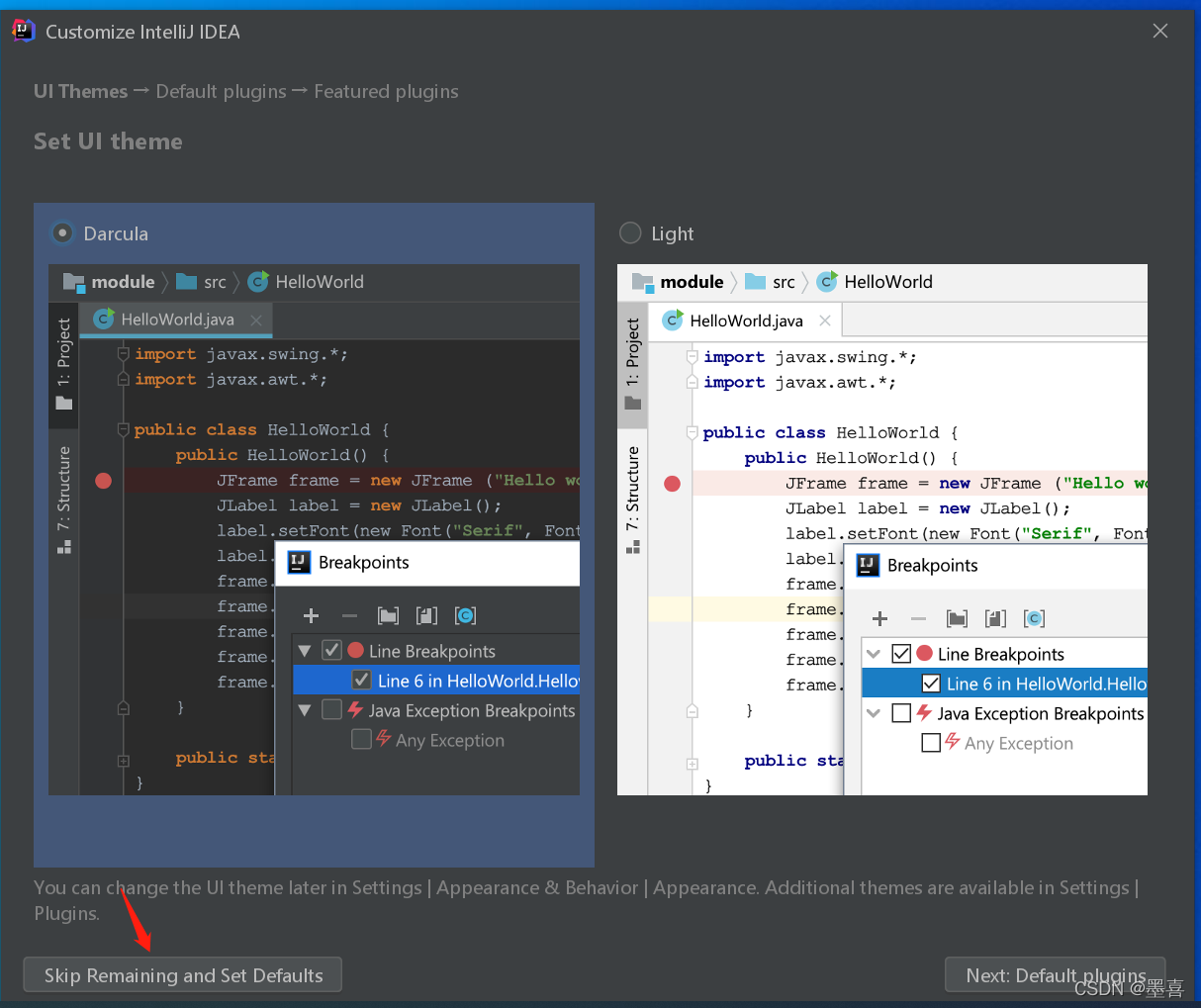Click HelloWorld class icon in Light breadcrumb
This screenshot has height=1008, width=1201.
pos(827,282)
